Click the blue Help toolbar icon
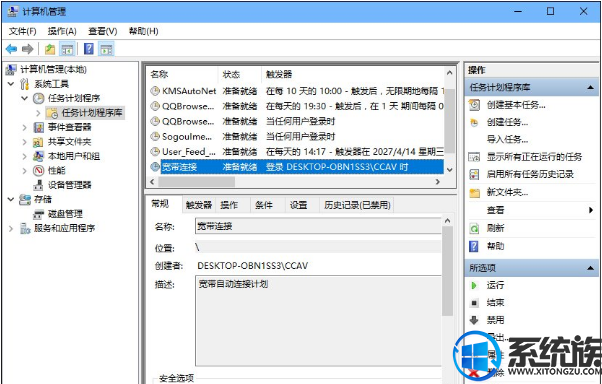 89,49
